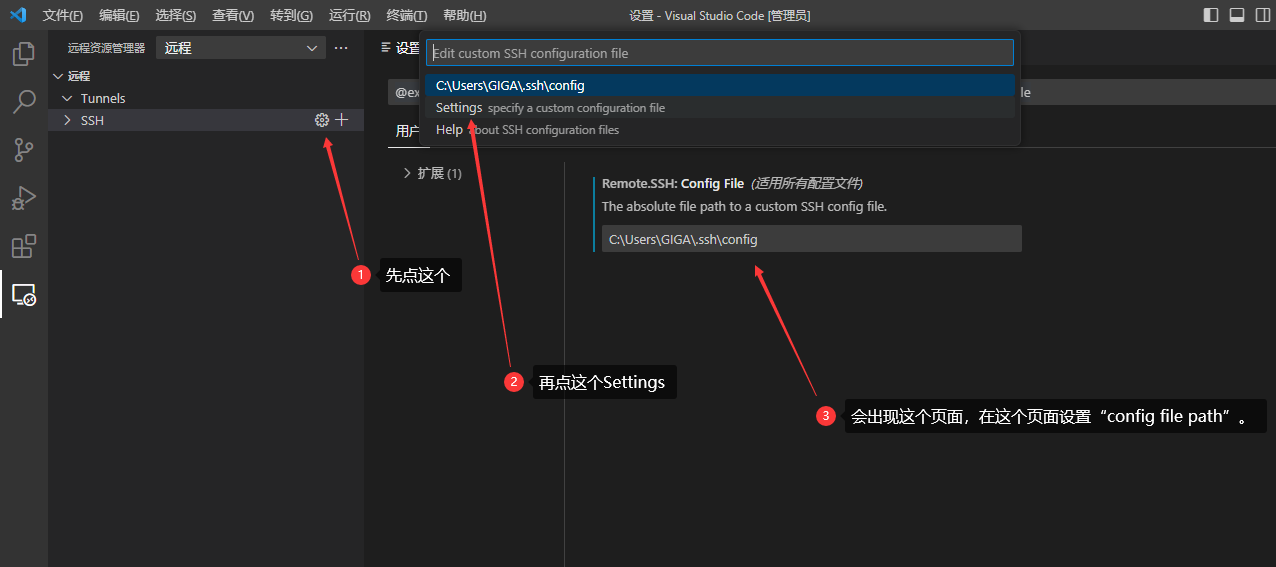Choose Settings custom configuration file option
This screenshot has width=1276, height=567.
pos(720,107)
